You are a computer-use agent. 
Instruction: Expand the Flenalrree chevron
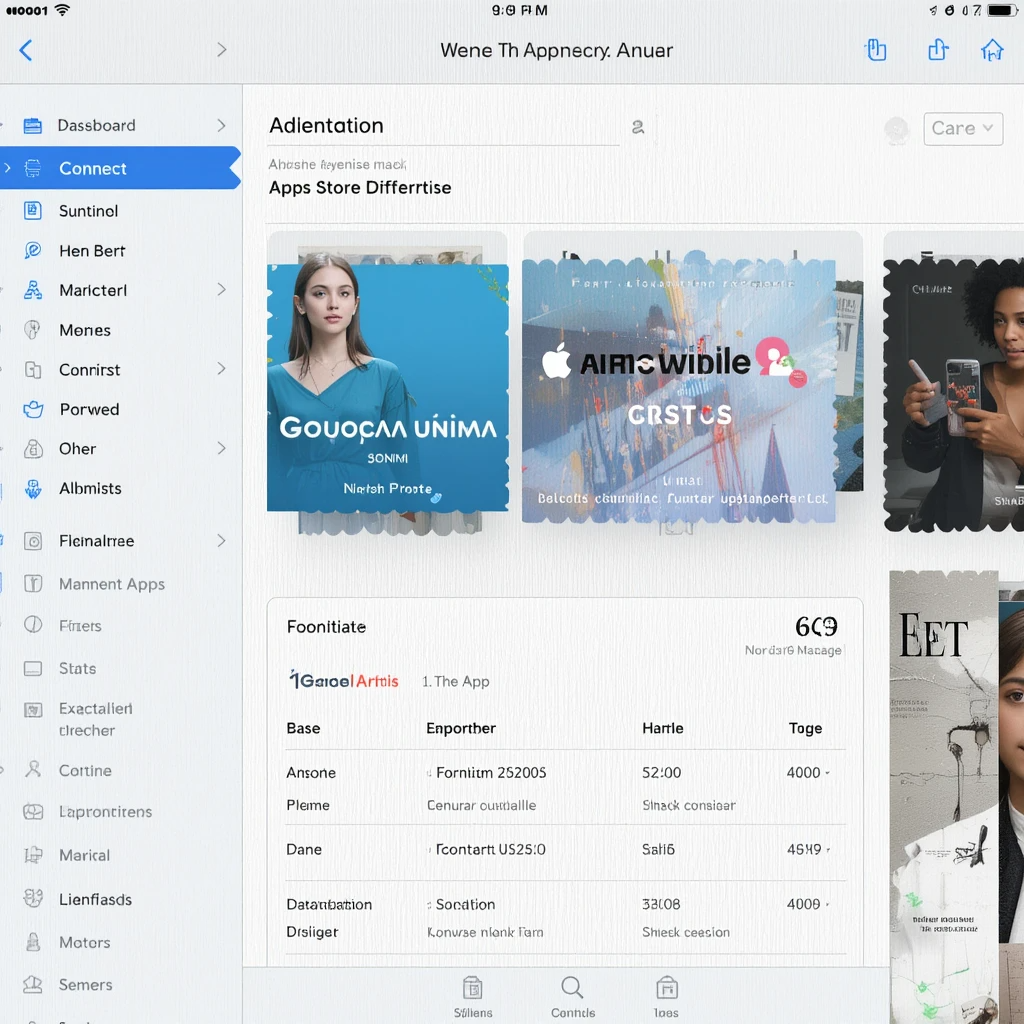[221, 541]
